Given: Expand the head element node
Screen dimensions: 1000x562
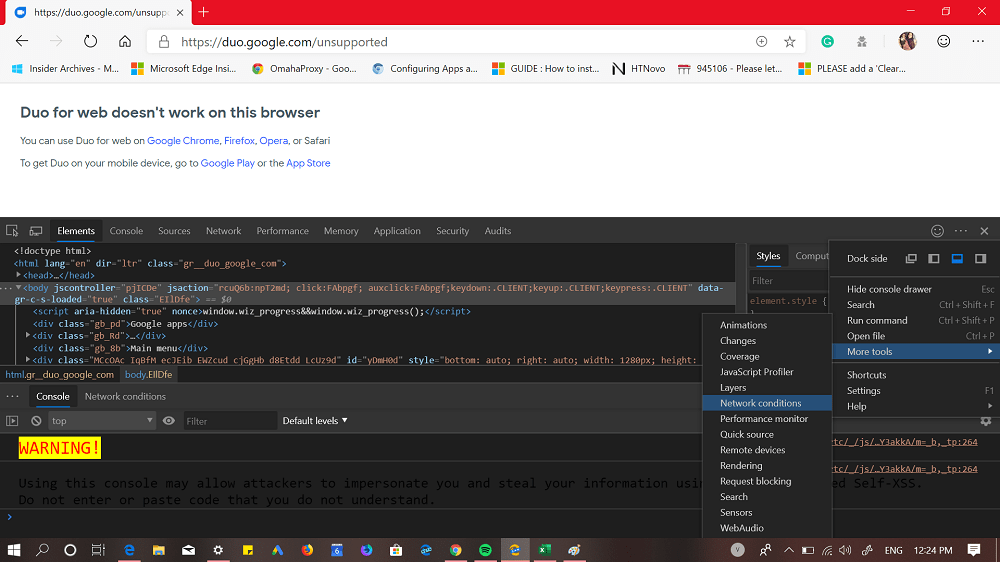Looking at the screenshot, I should (x=18, y=275).
